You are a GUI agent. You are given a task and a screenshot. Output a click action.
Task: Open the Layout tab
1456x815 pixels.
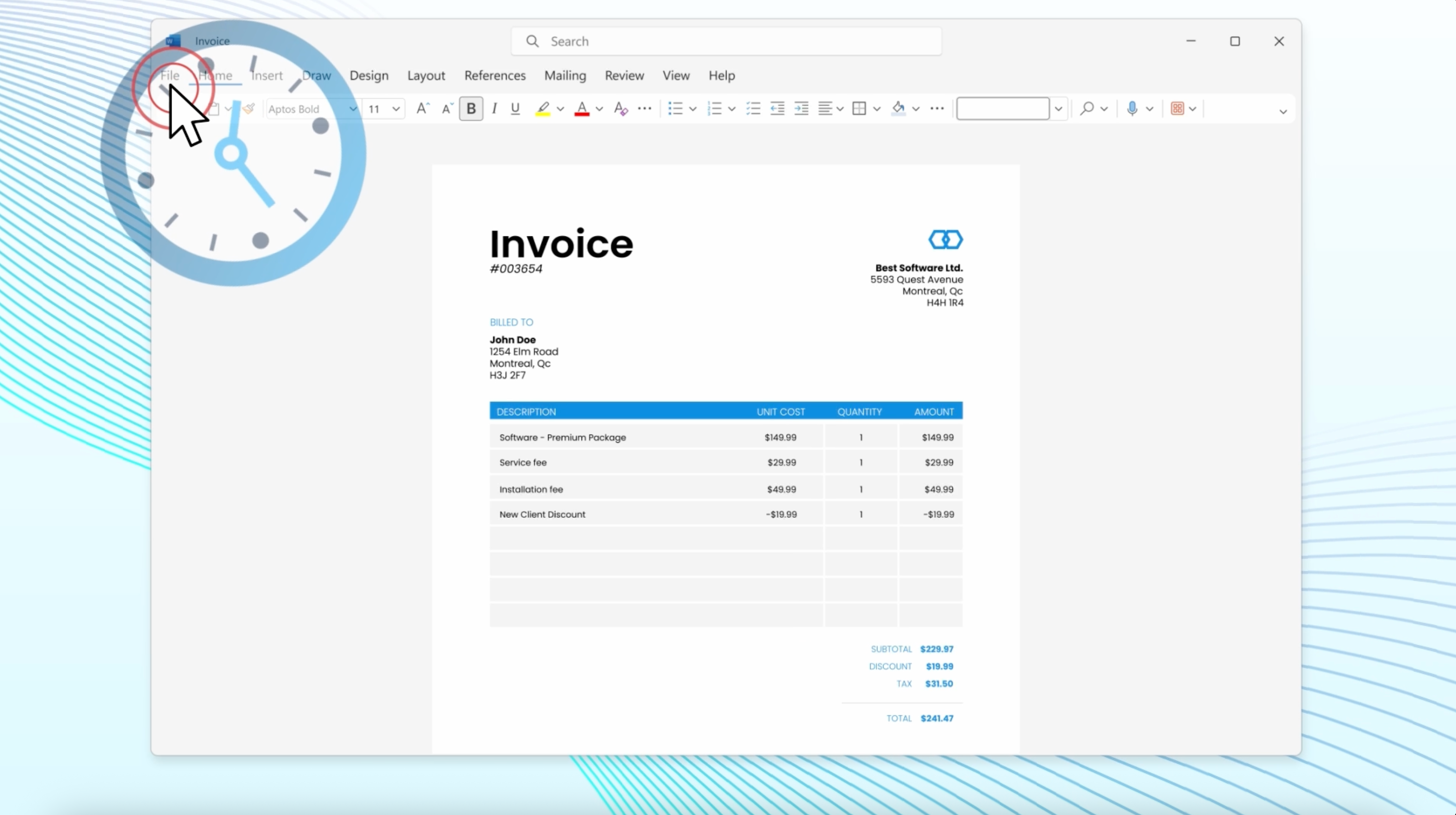click(426, 75)
